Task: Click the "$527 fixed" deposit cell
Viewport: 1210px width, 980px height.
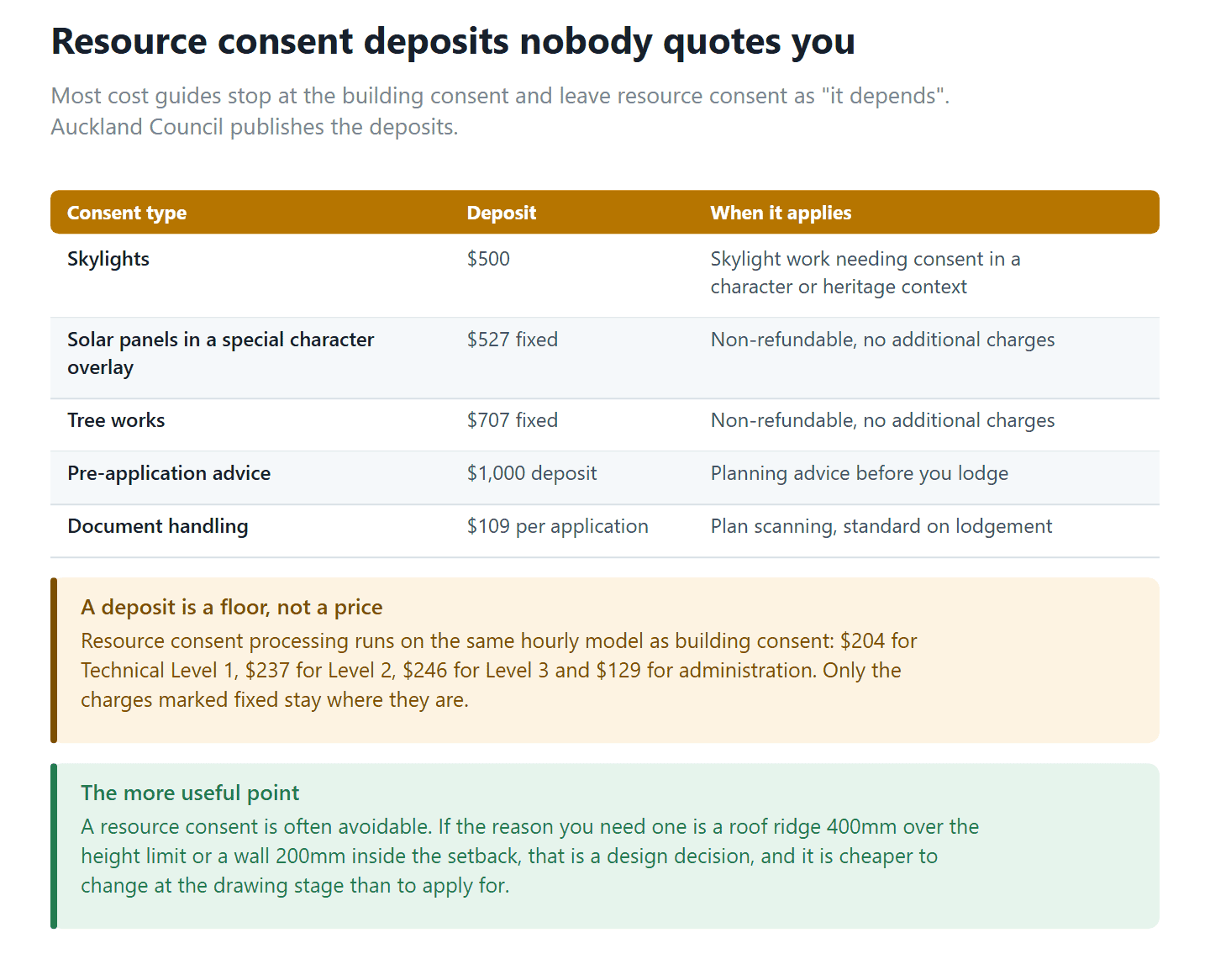Action: point(513,340)
